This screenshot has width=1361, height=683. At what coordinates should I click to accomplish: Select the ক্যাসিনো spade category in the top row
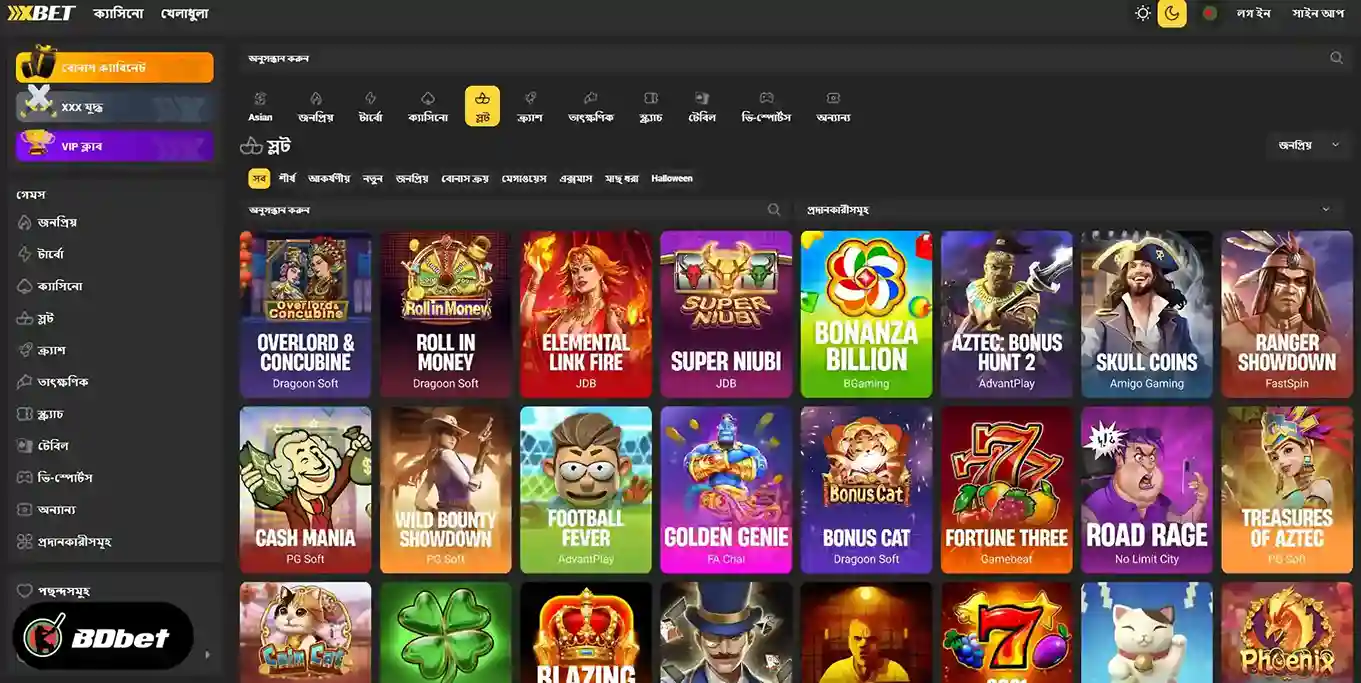click(427, 106)
